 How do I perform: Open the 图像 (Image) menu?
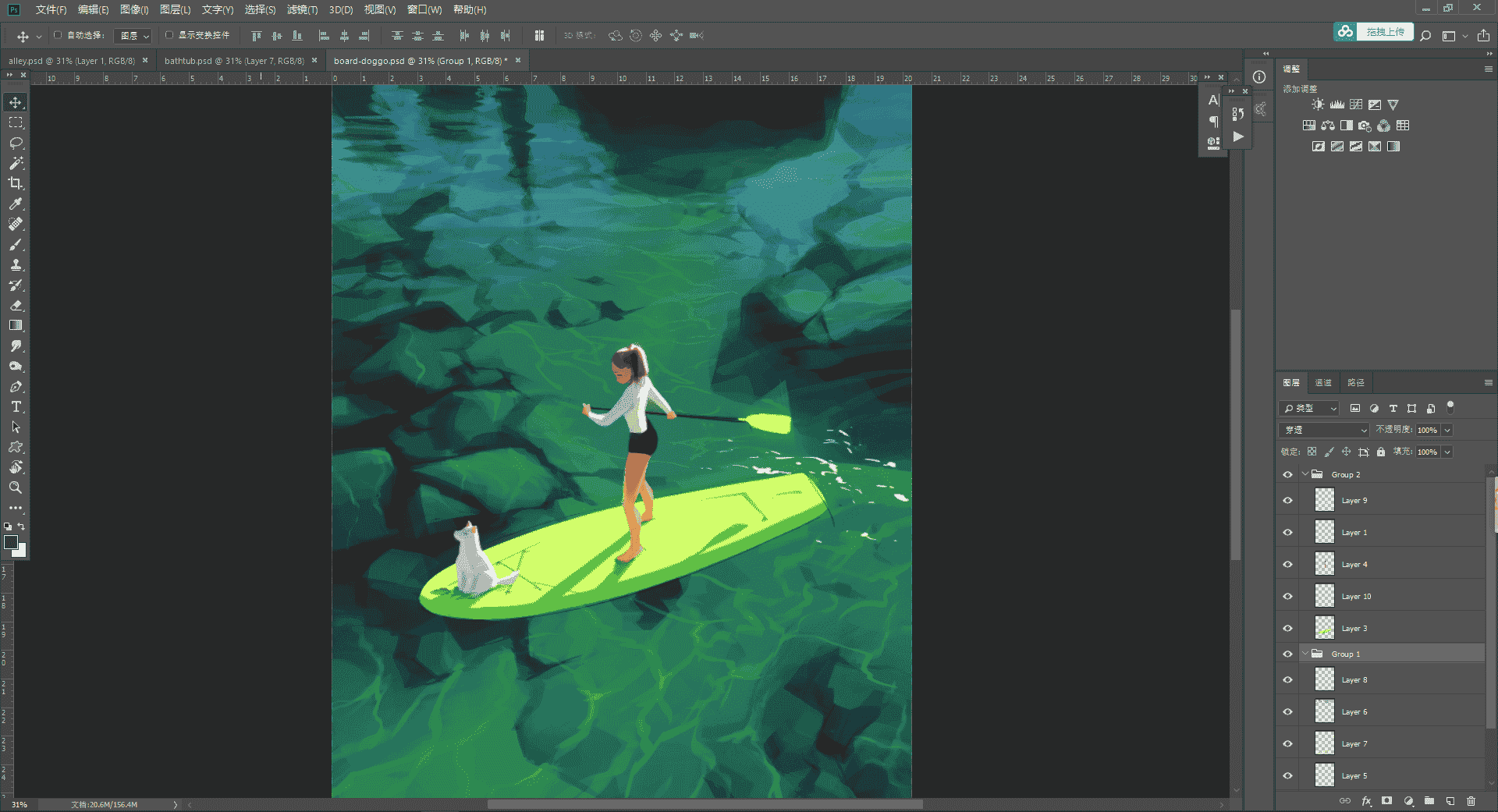[x=134, y=9]
